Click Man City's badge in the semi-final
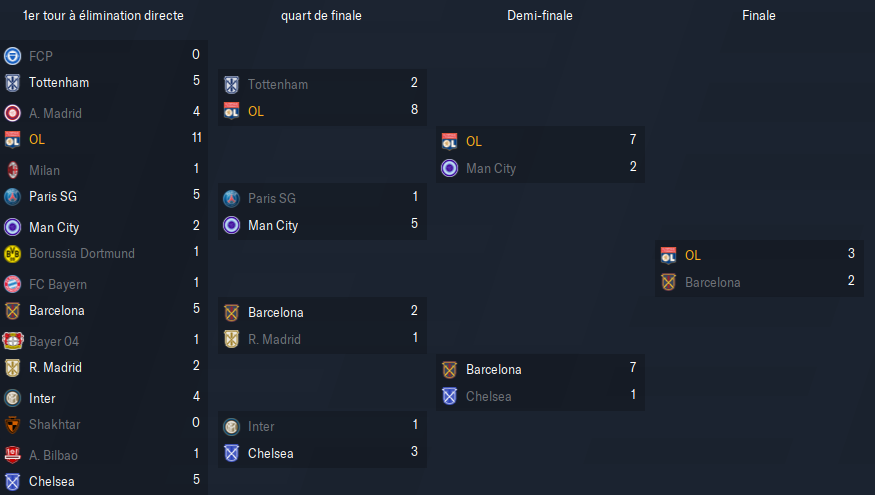This screenshot has height=495, width=875. pos(449,168)
